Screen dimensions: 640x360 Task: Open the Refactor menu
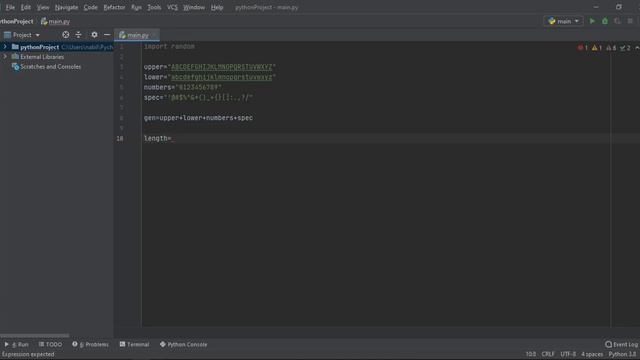coord(114,7)
